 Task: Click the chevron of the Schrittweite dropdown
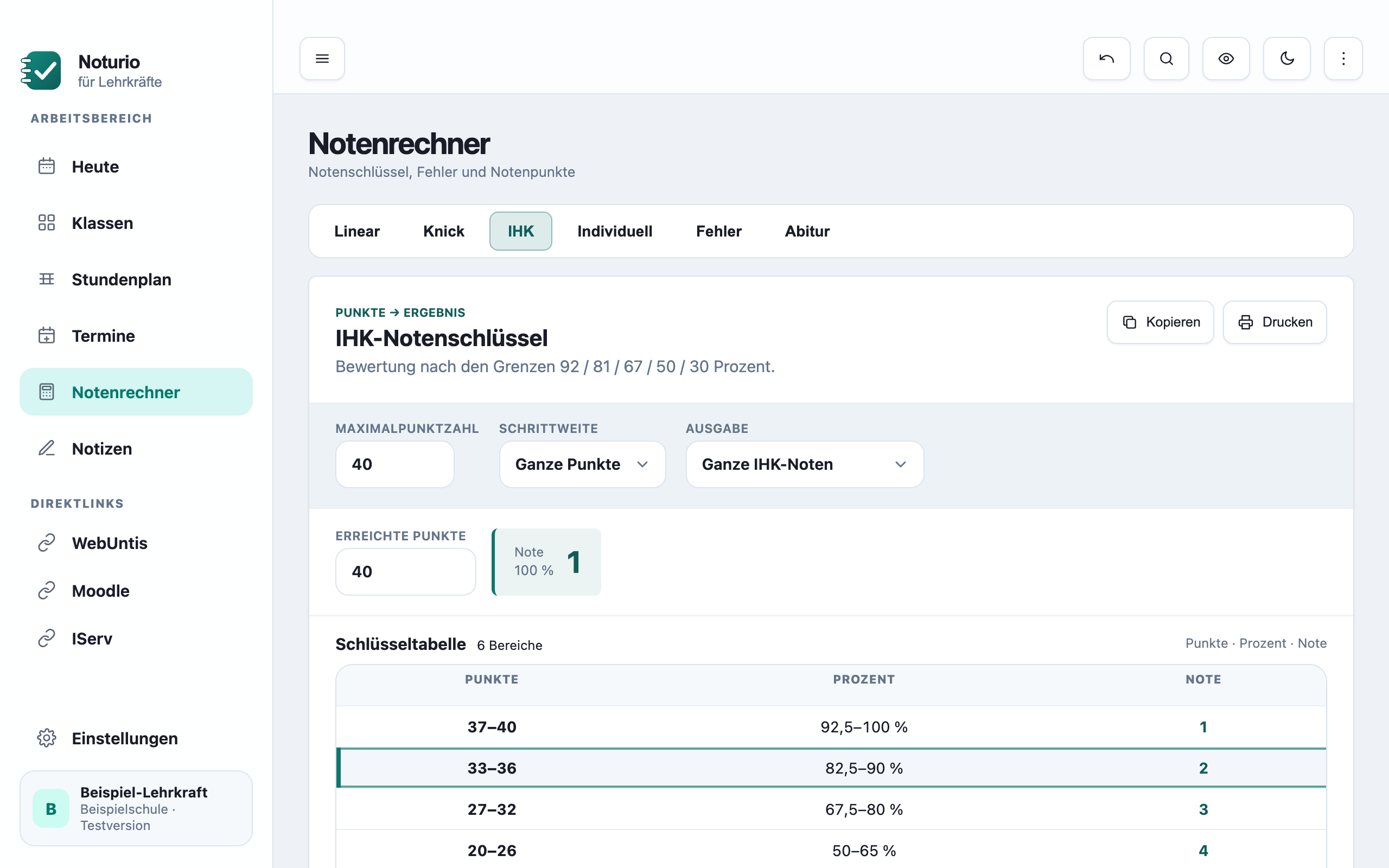coord(642,464)
